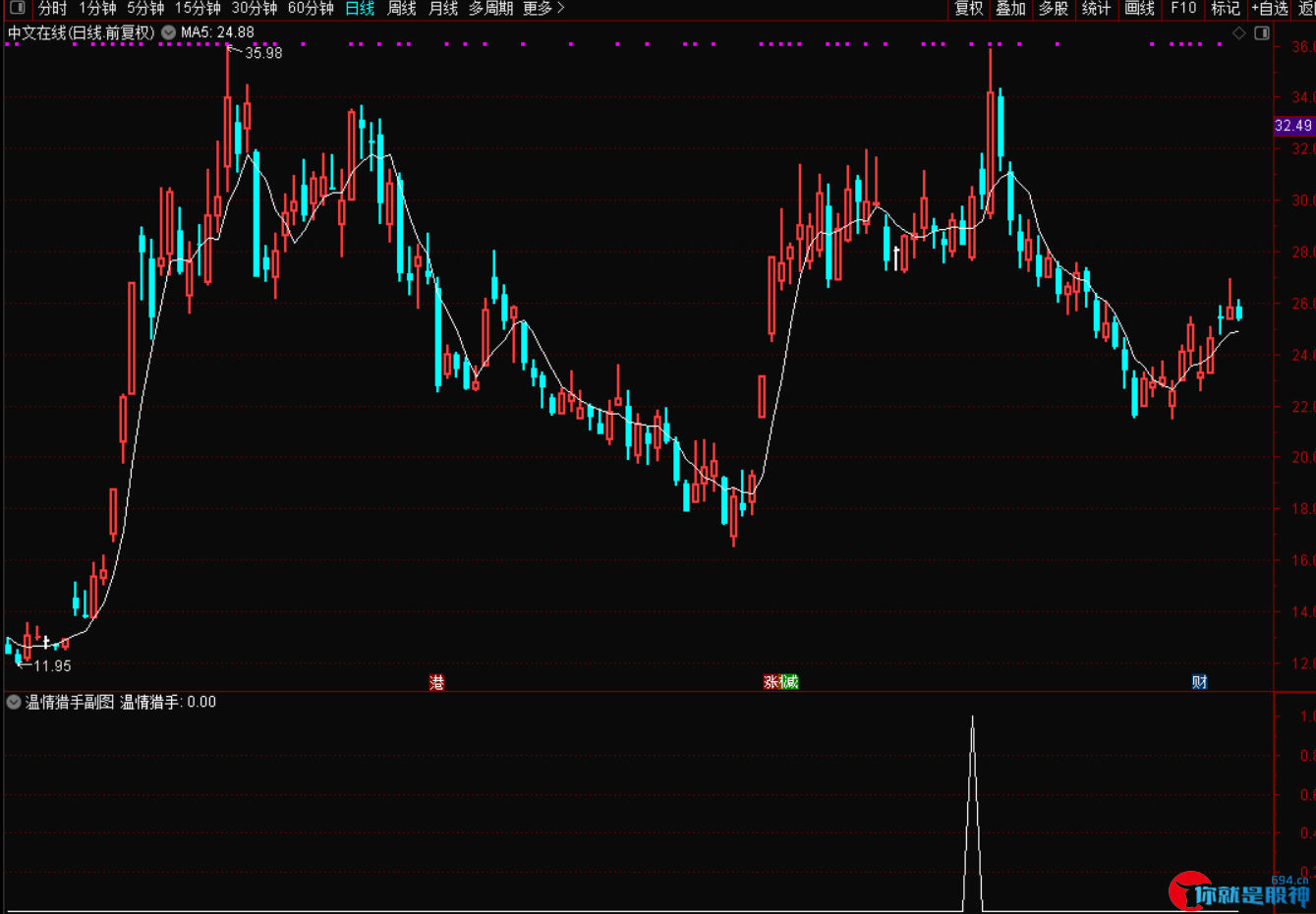
Task: Select the 周线 weekly tab
Action: (402, 8)
